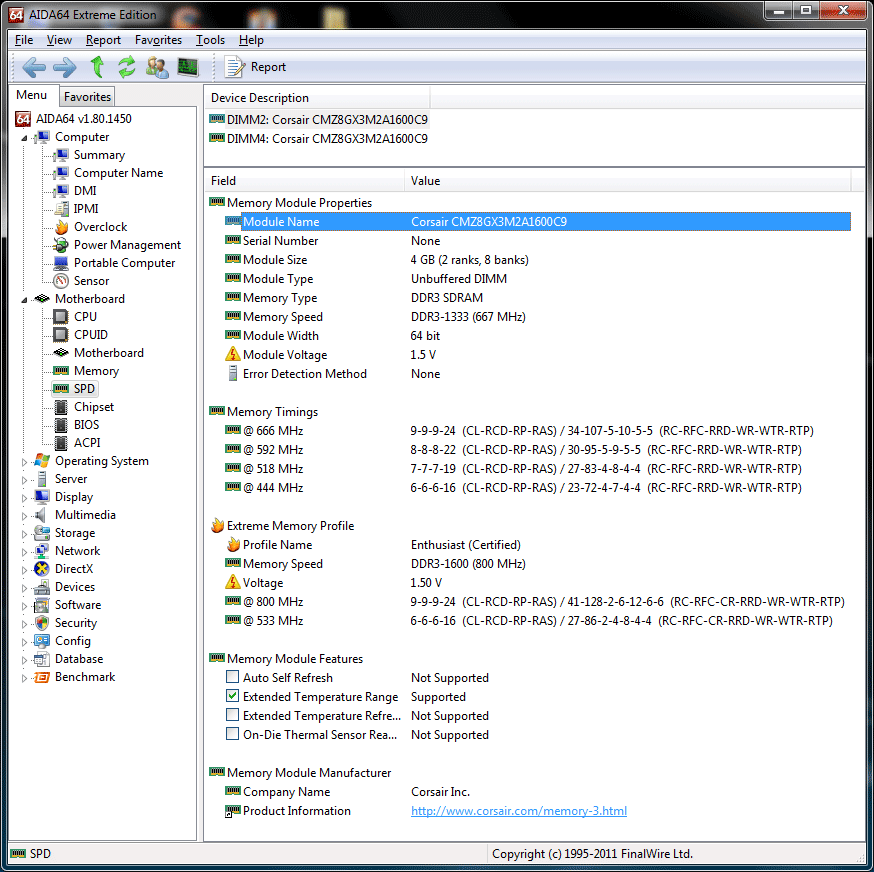Click the Portable Computer laptop icon
Screen dimensions: 874x872
(x=61, y=263)
